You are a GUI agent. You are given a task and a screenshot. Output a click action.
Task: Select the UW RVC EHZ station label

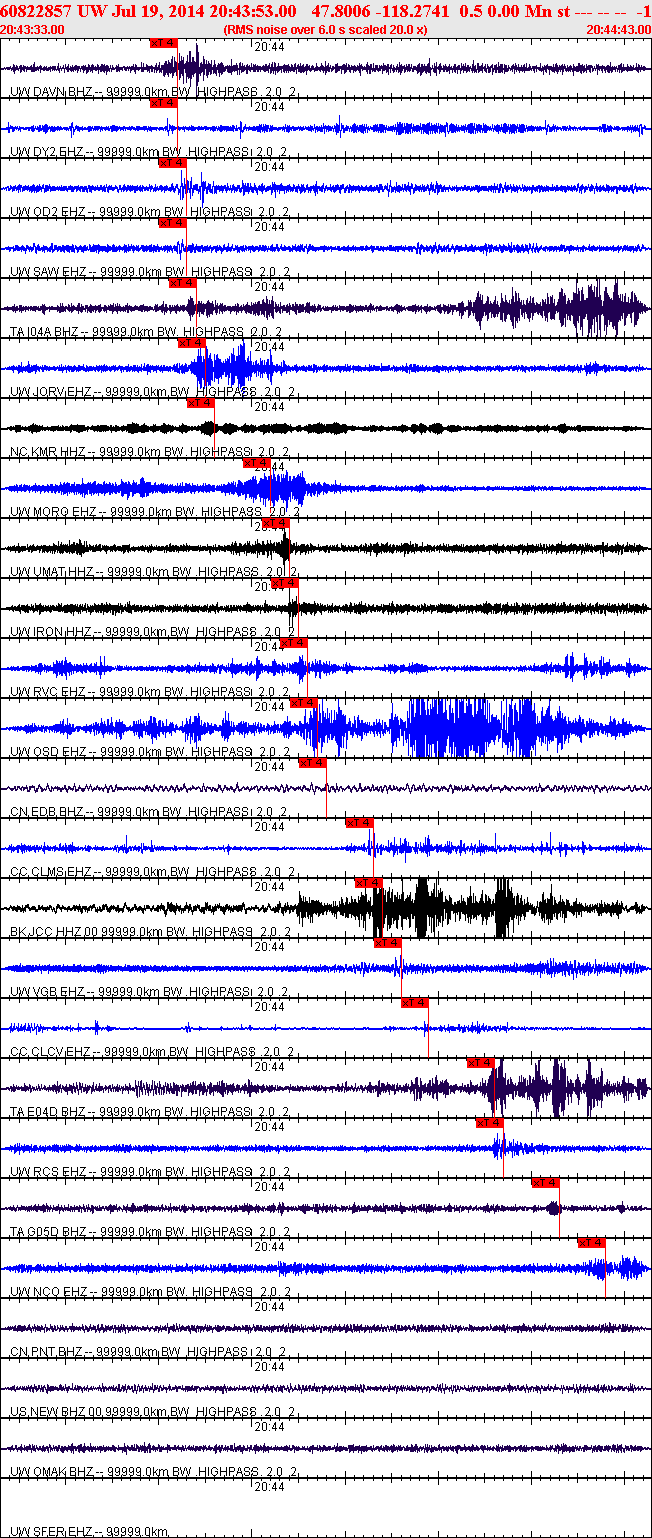(x=48, y=691)
